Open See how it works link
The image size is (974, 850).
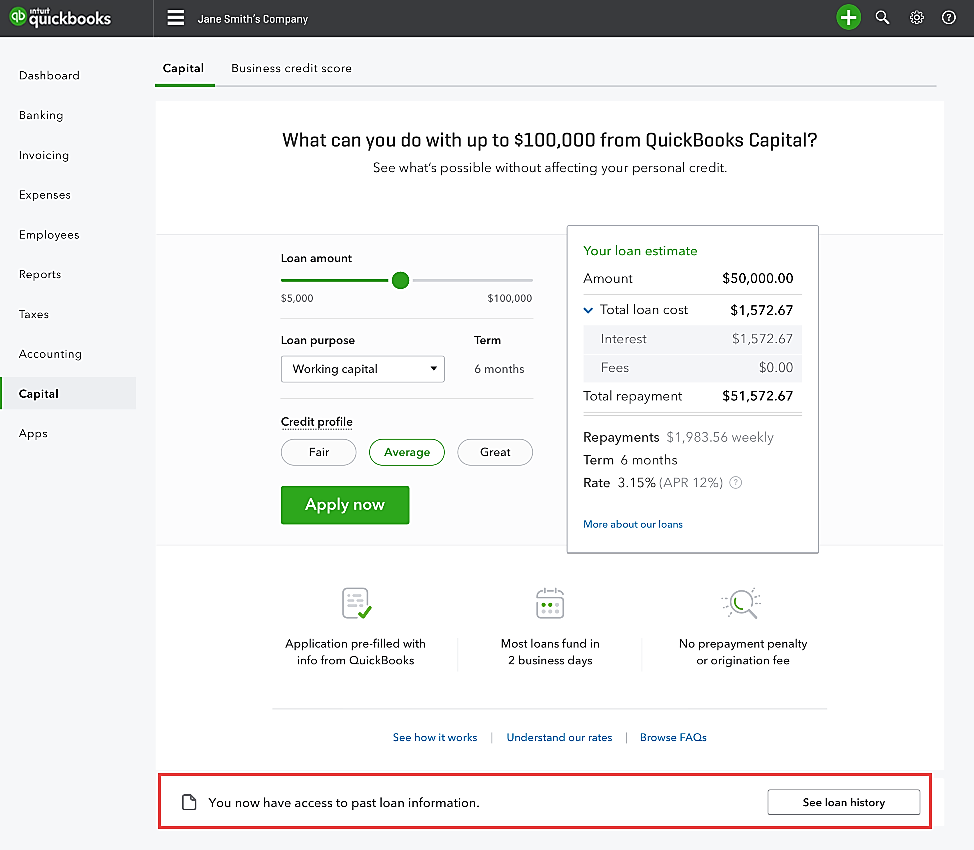(435, 738)
